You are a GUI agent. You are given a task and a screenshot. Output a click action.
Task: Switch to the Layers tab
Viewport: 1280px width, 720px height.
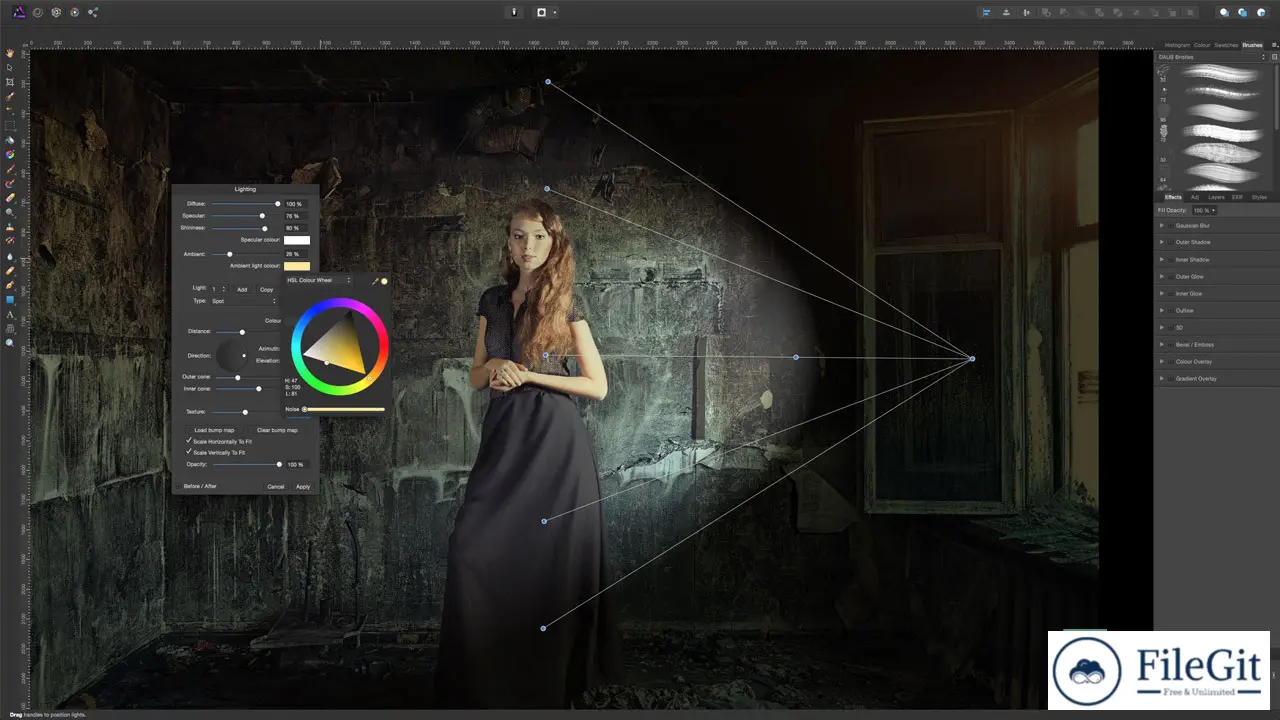1216,197
